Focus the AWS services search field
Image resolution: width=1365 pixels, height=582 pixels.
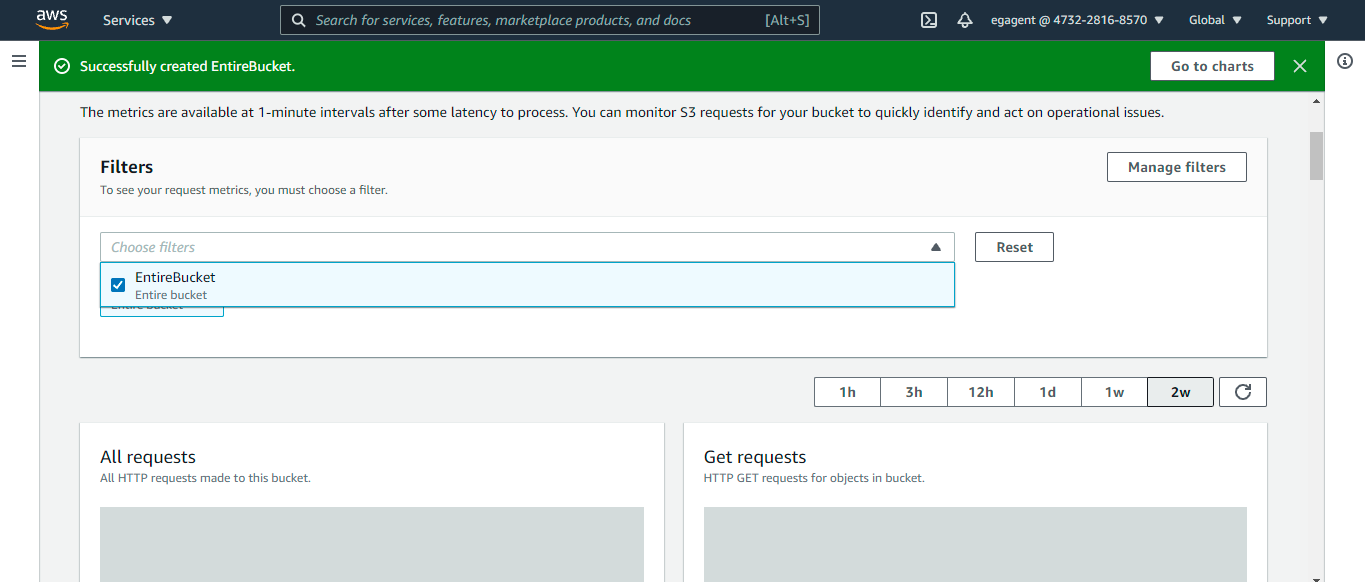(550, 20)
